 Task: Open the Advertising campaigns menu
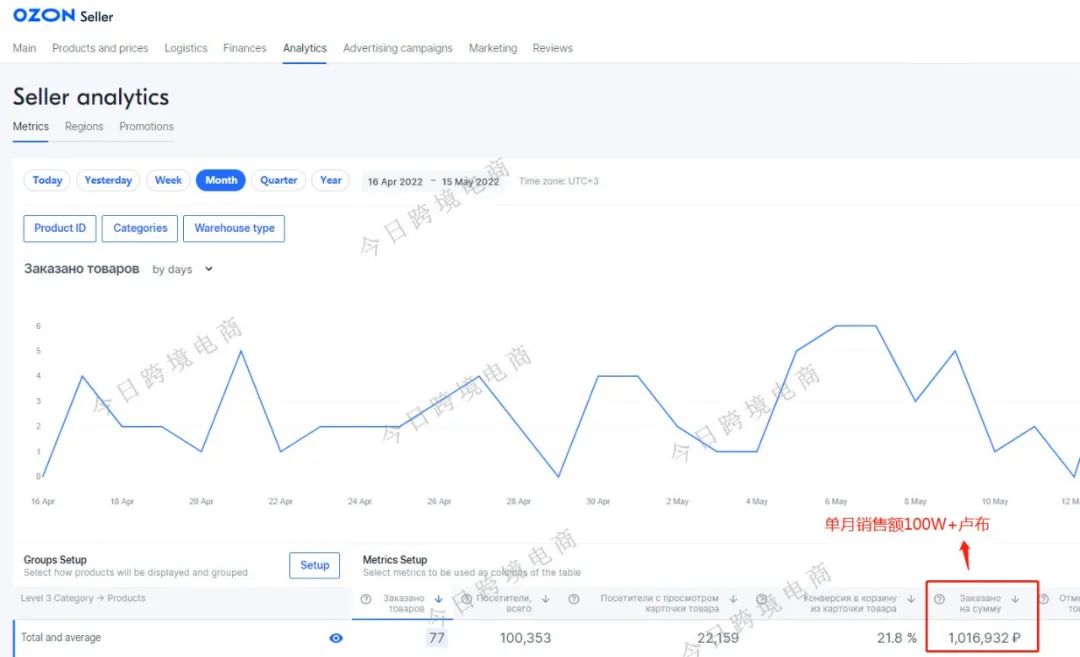coord(397,48)
